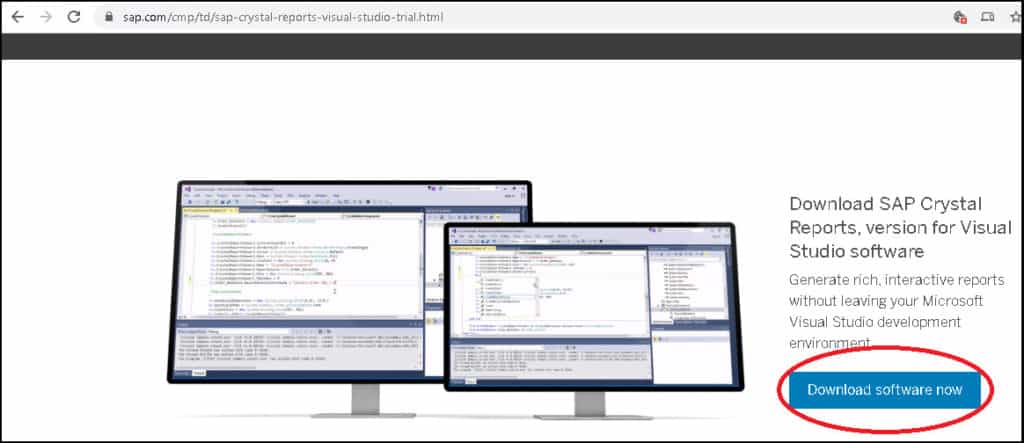Click the browser forward arrow
Image resolution: width=1024 pixels, height=443 pixels.
click(x=46, y=17)
